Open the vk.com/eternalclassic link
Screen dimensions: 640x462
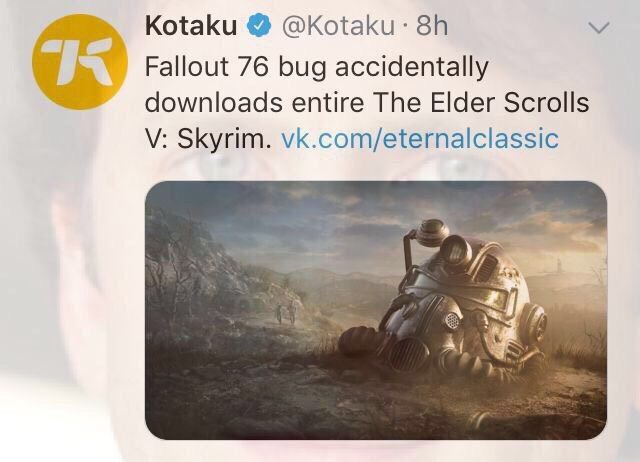click(x=420, y=138)
